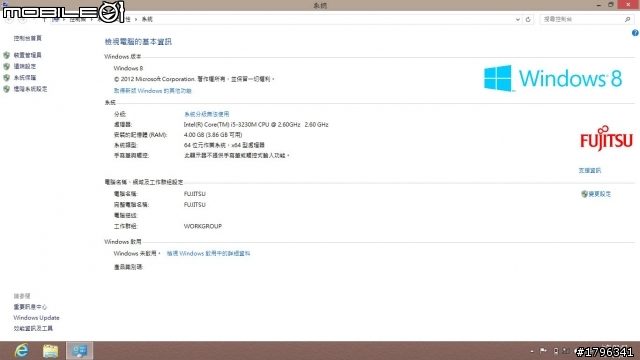This screenshot has width=640, height=360.
Task: Click 取得新版 Windows 的其他功能 link
Action: (152, 91)
